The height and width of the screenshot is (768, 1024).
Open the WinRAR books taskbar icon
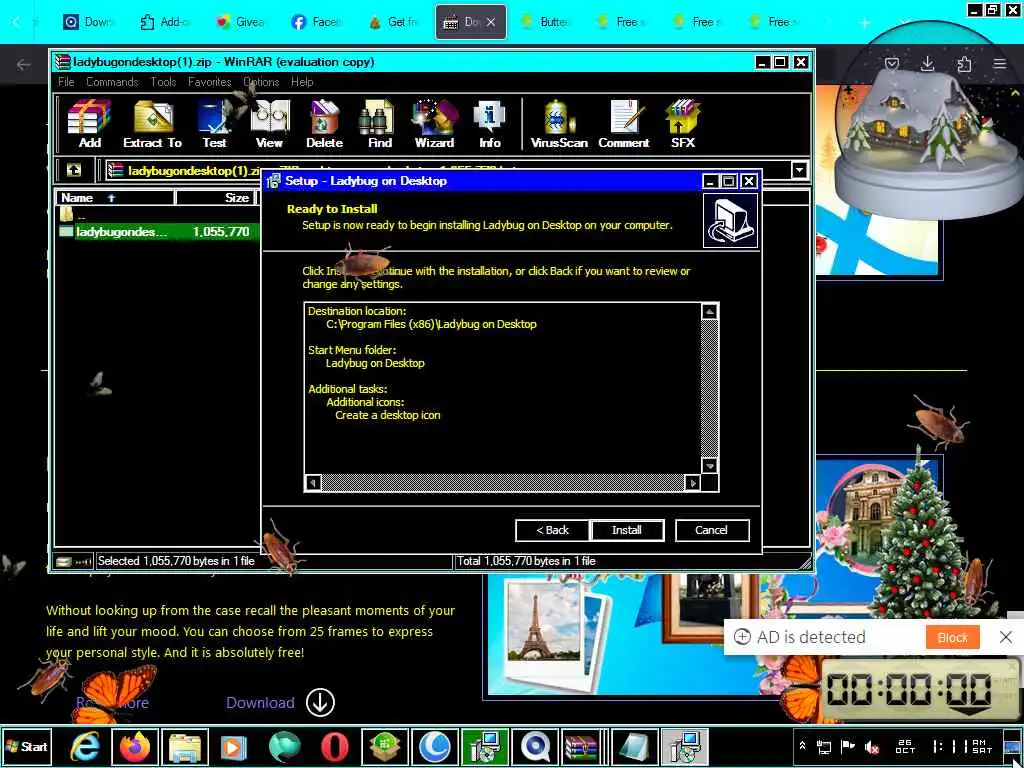pyautogui.click(x=581, y=747)
